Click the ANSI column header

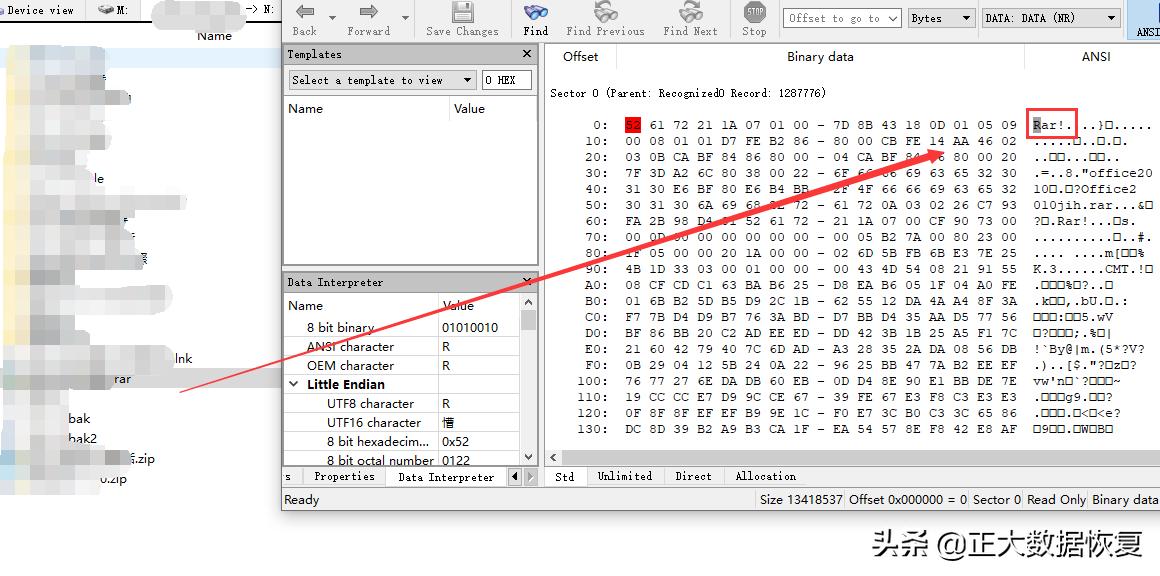point(1096,57)
